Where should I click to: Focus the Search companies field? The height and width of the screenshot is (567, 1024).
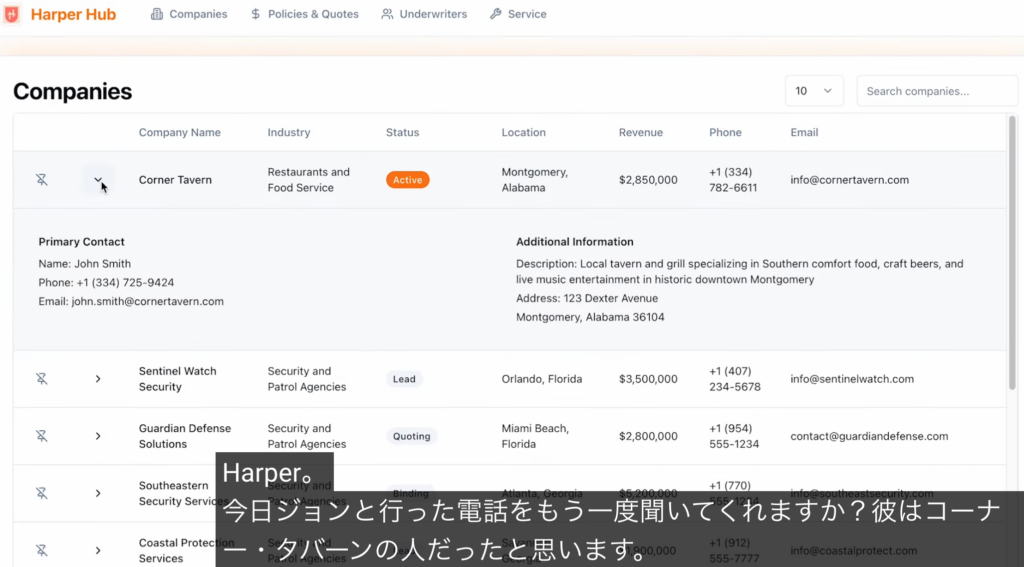pos(937,91)
